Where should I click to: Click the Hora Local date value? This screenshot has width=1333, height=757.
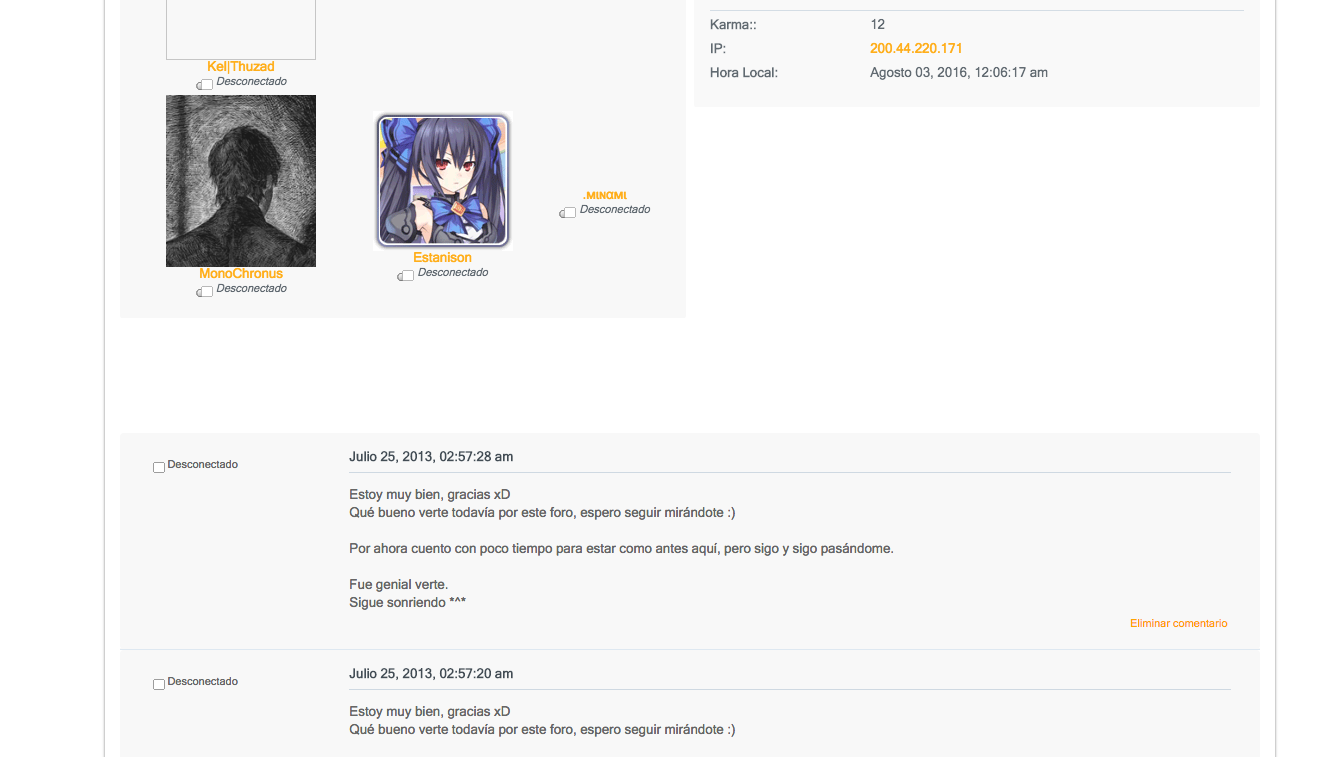pyautogui.click(x=959, y=73)
